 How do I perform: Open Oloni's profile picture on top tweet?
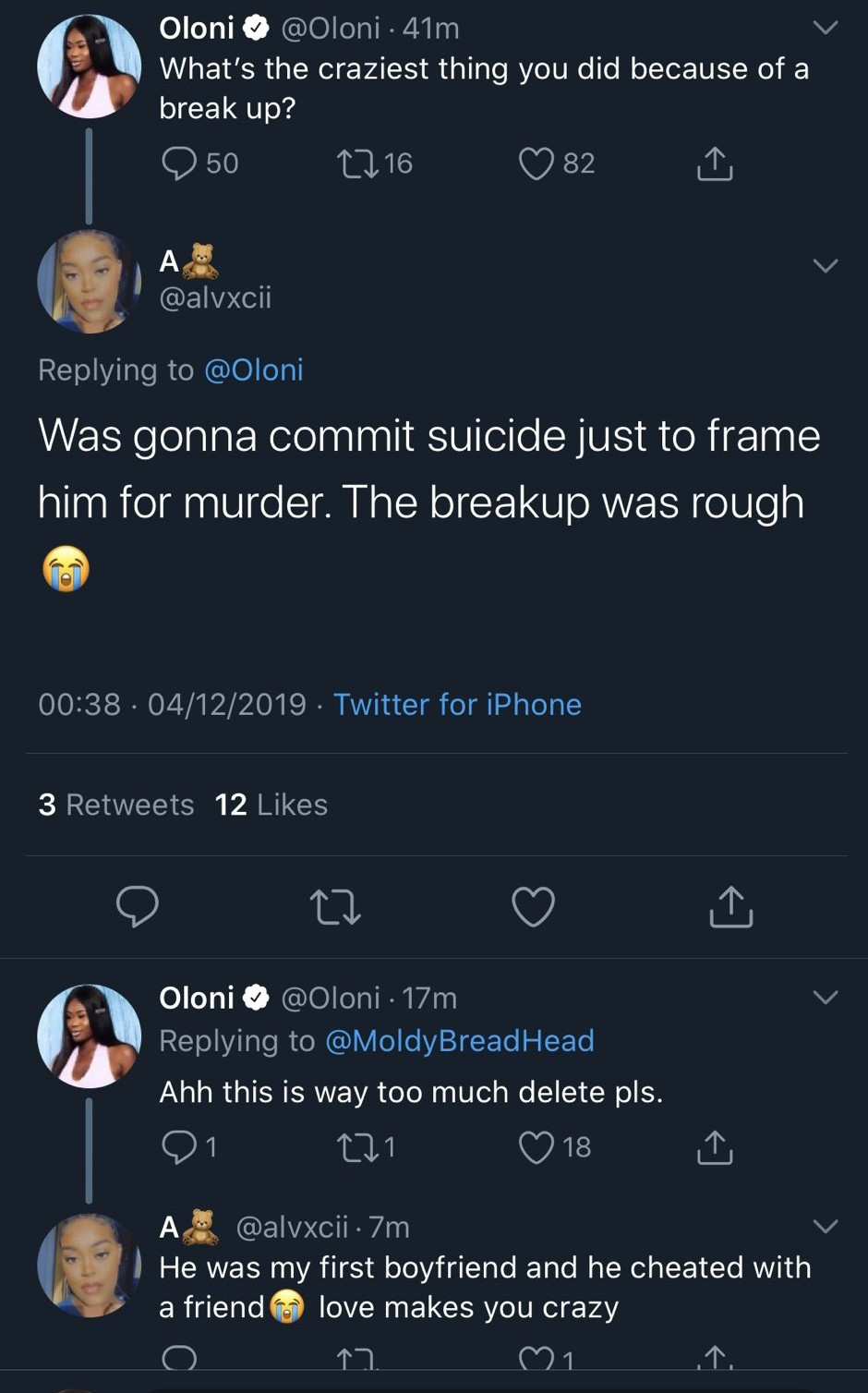point(89,67)
